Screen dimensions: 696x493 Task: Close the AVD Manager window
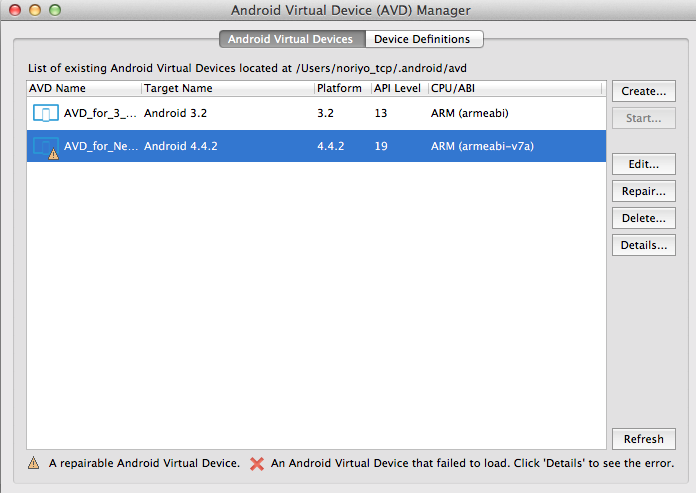[x=15, y=10]
